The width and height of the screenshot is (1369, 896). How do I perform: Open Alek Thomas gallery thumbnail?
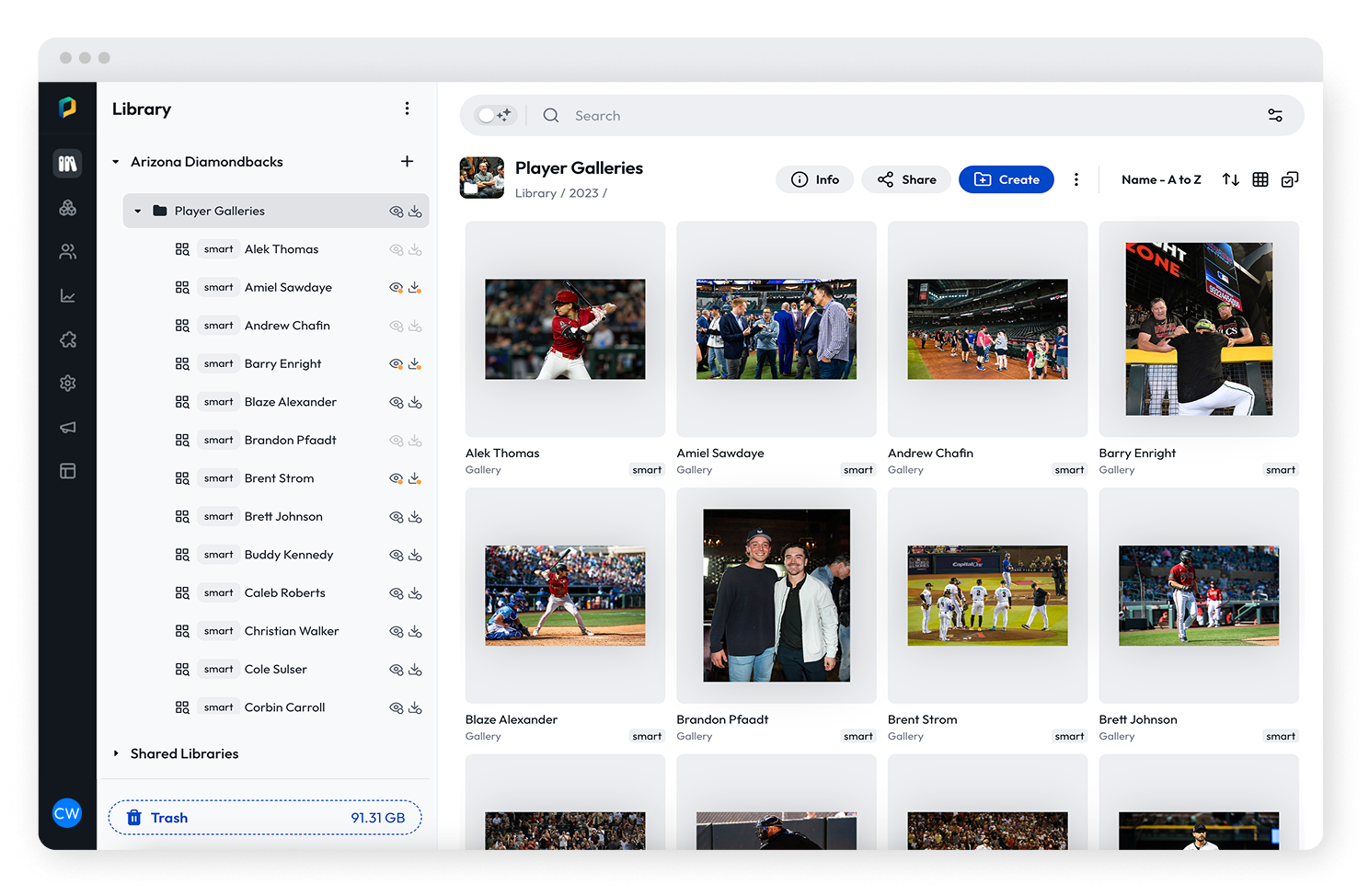pyautogui.click(x=565, y=329)
